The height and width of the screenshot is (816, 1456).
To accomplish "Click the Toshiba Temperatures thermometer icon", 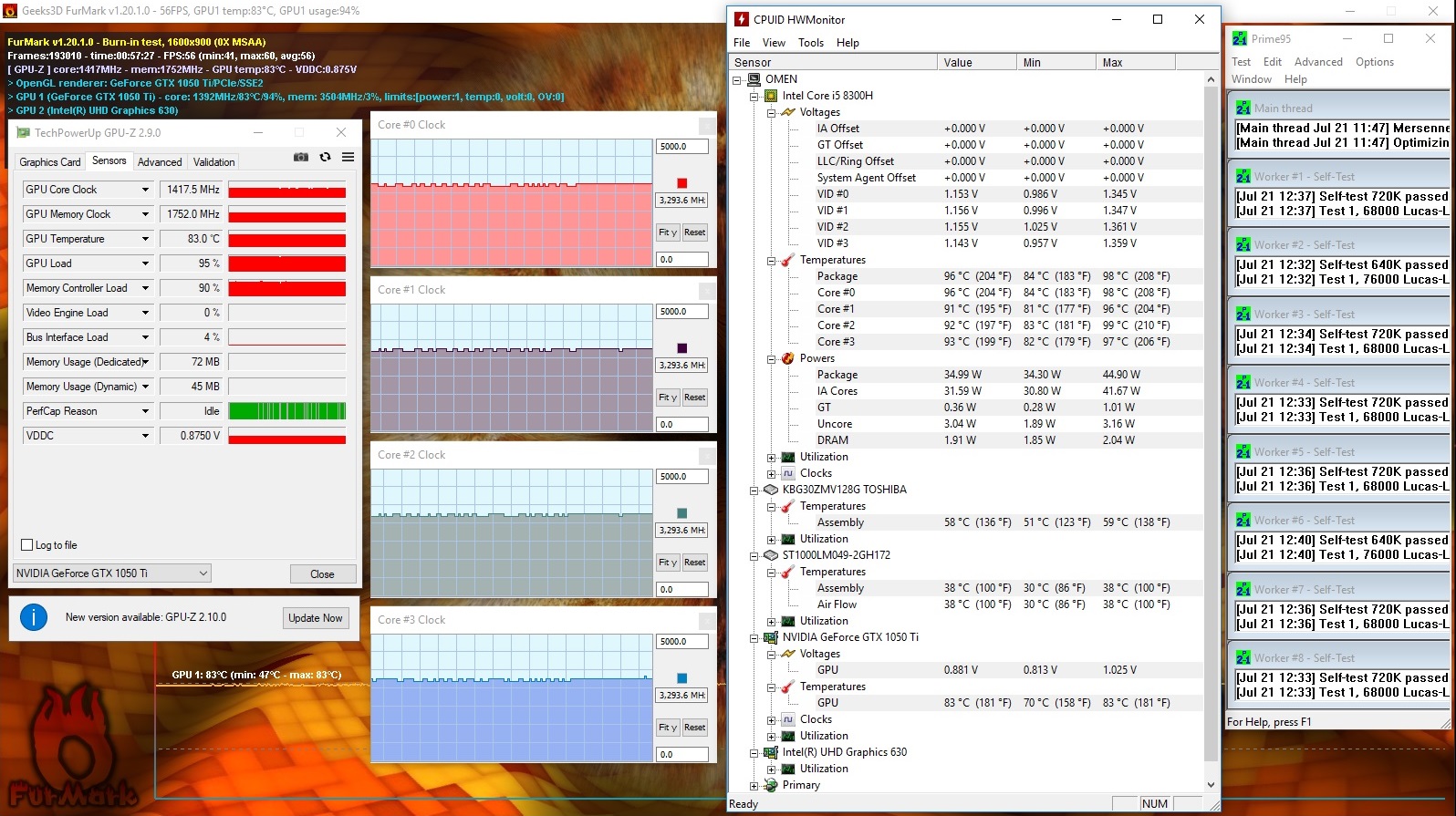I will (x=788, y=506).
